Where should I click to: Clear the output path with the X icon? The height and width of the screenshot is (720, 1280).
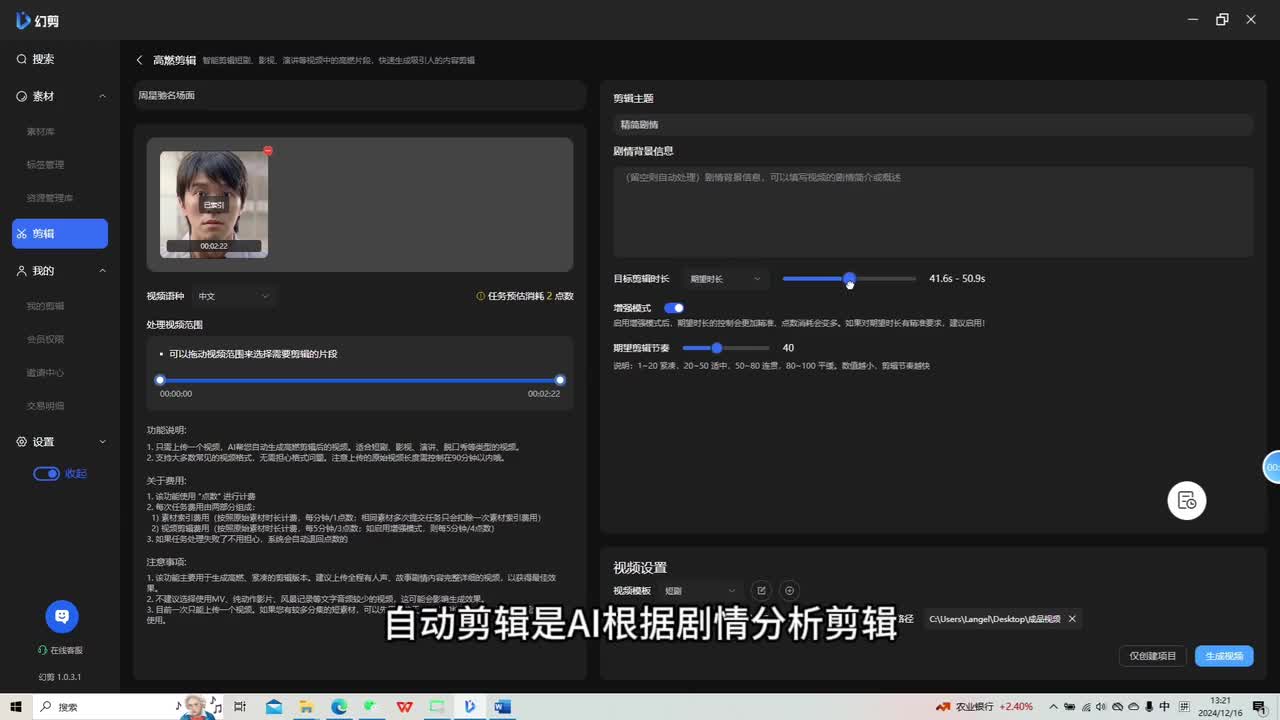coord(1072,619)
